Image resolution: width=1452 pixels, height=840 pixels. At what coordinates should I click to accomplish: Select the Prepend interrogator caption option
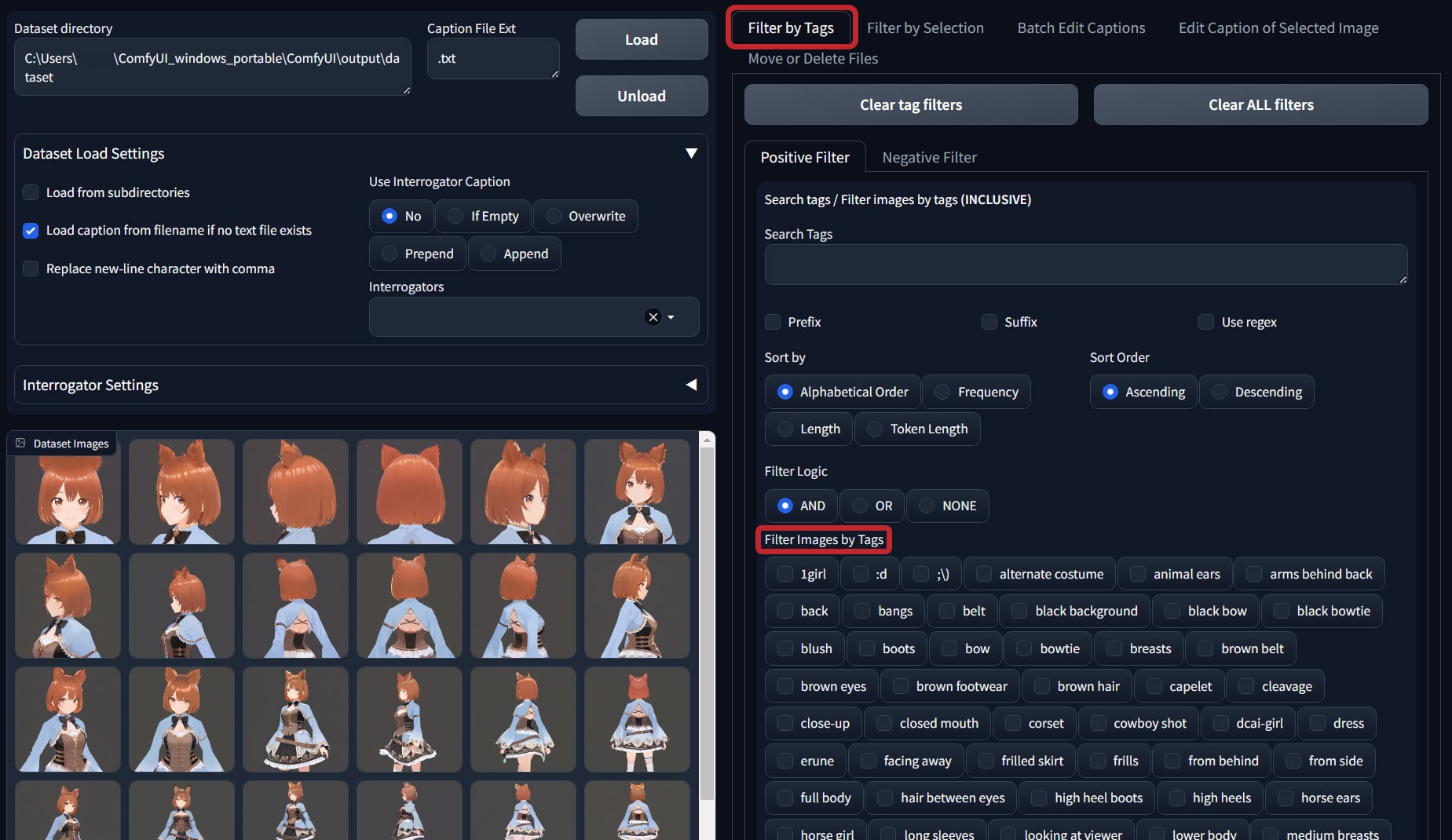pyautogui.click(x=418, y=254)
